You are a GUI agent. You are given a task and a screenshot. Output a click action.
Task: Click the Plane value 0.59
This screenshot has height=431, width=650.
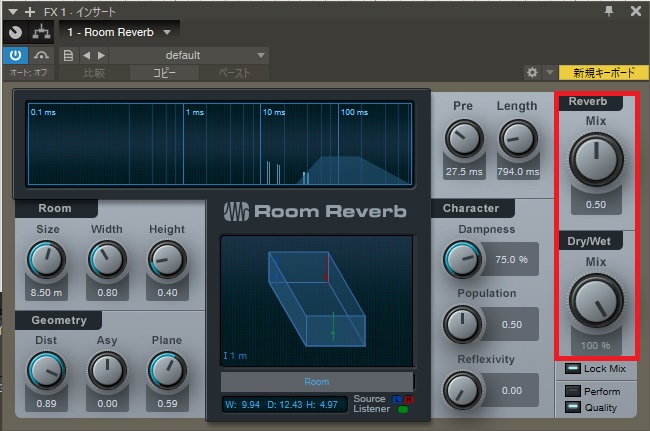click(x=167, y=403)
